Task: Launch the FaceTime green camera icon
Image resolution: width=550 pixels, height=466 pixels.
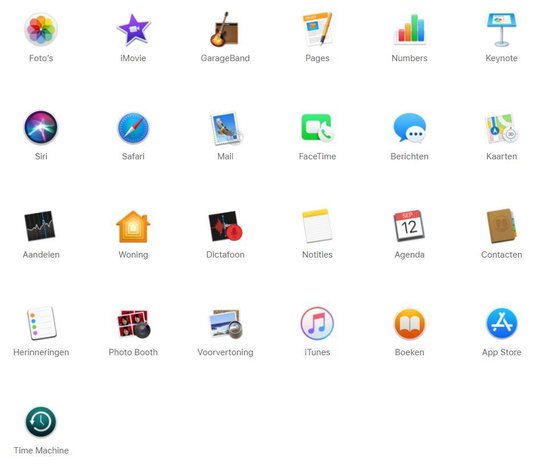Action: click(318, 128)
